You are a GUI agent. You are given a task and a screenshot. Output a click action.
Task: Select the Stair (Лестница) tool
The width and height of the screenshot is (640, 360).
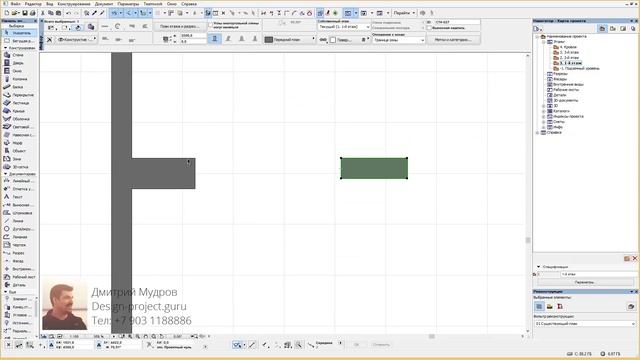coord(18,103)
